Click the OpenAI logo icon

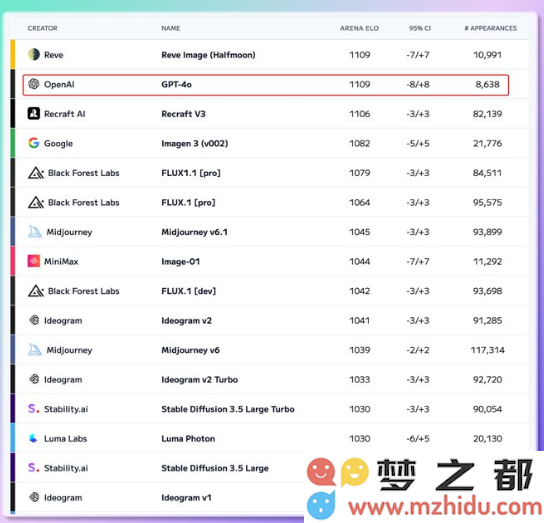(x=34, y=84)
